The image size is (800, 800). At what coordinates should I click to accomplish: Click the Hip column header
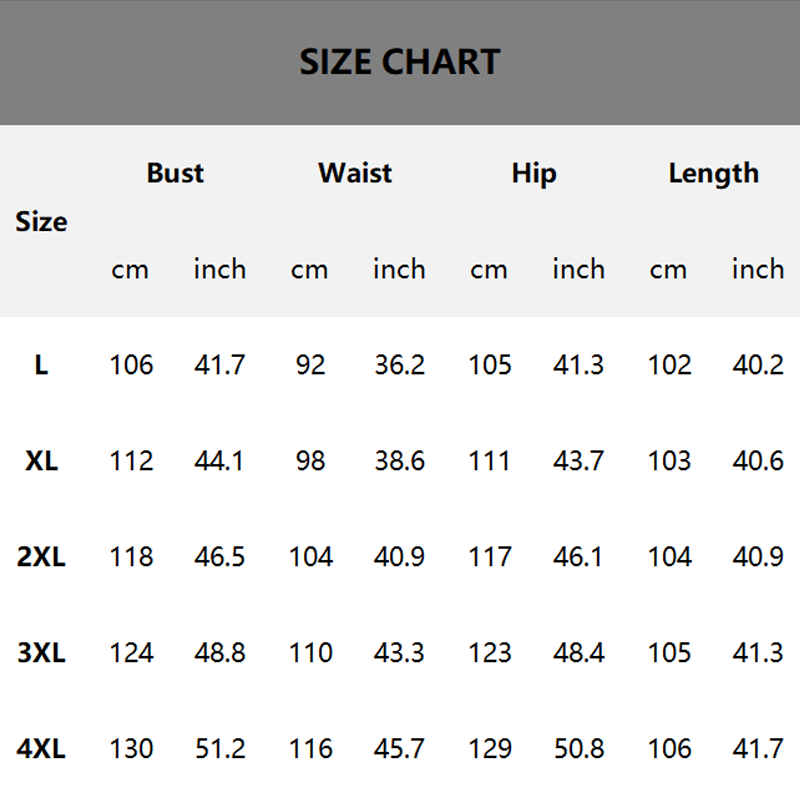click(x=534, y=173)
